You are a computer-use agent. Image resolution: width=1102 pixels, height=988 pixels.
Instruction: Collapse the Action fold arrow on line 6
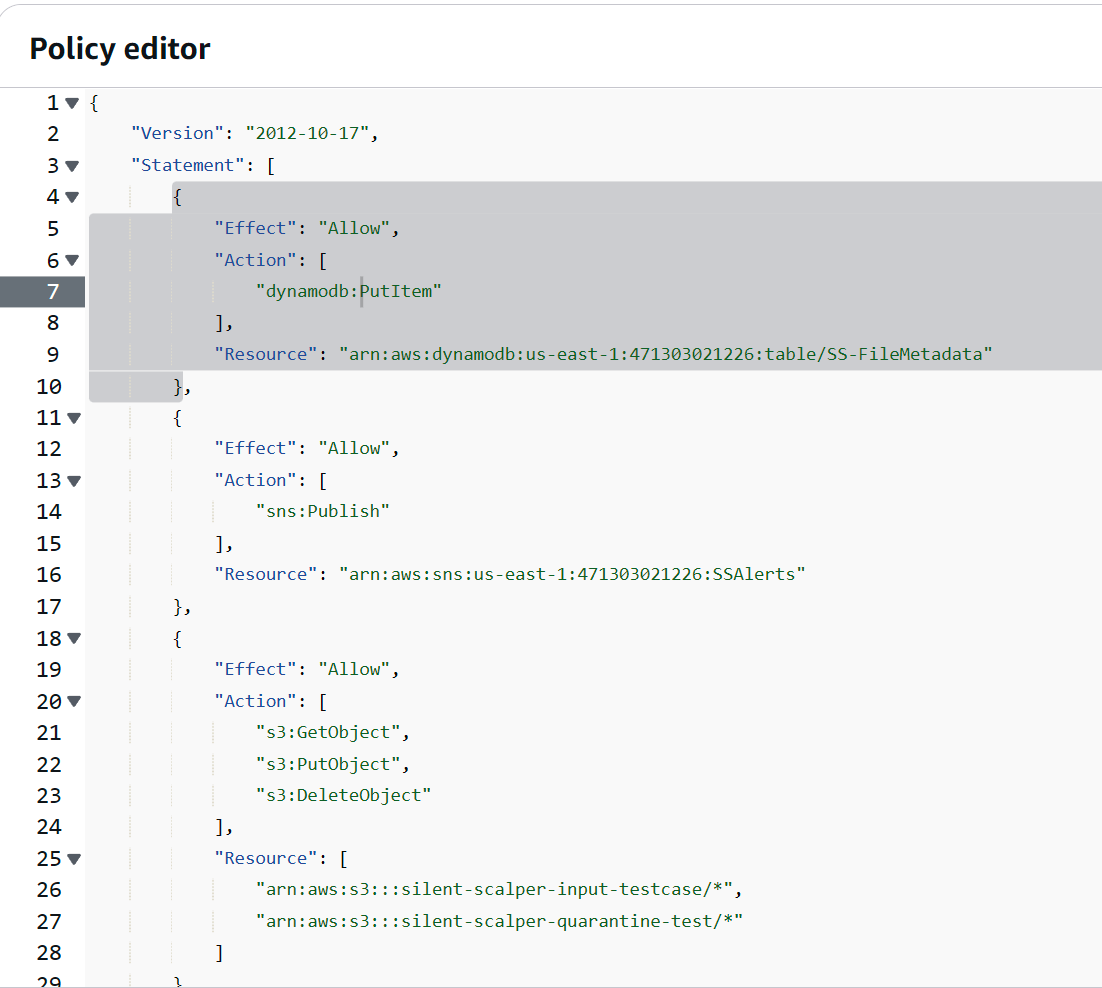[72, 261]
